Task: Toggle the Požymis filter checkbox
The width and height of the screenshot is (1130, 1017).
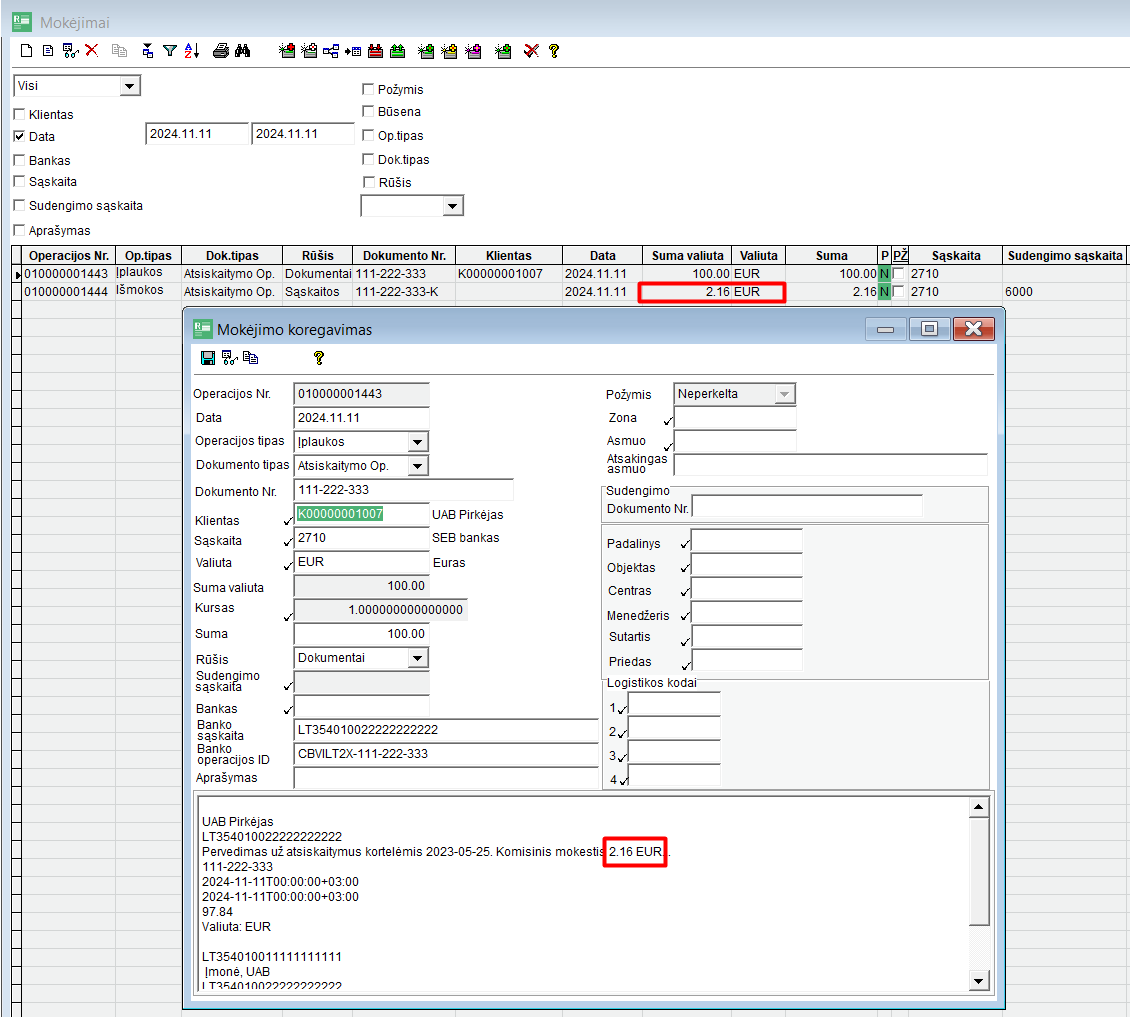Action: (368, 90)
